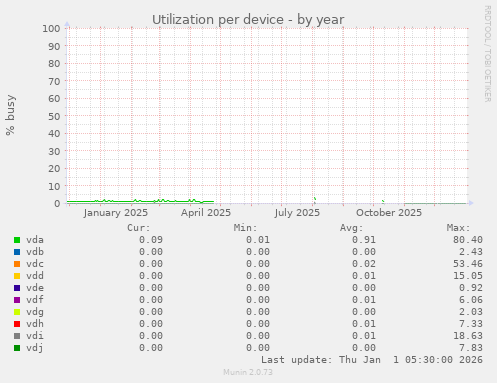Click the 'April 2025' axis label
This screenshot has width=497, height=383.
(x=206, y=213)
